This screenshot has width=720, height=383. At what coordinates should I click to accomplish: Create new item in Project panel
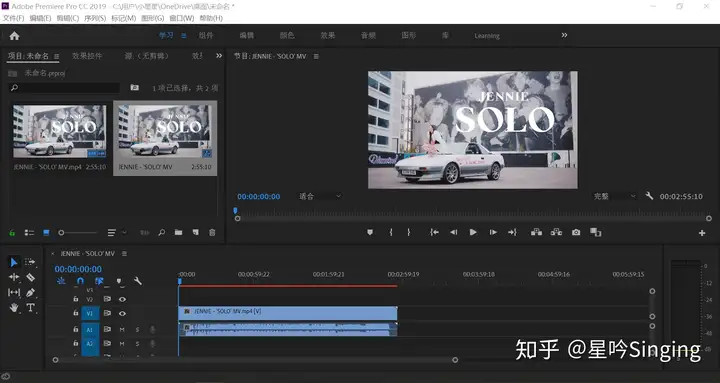pyautogui.click(x=195, y=232)
